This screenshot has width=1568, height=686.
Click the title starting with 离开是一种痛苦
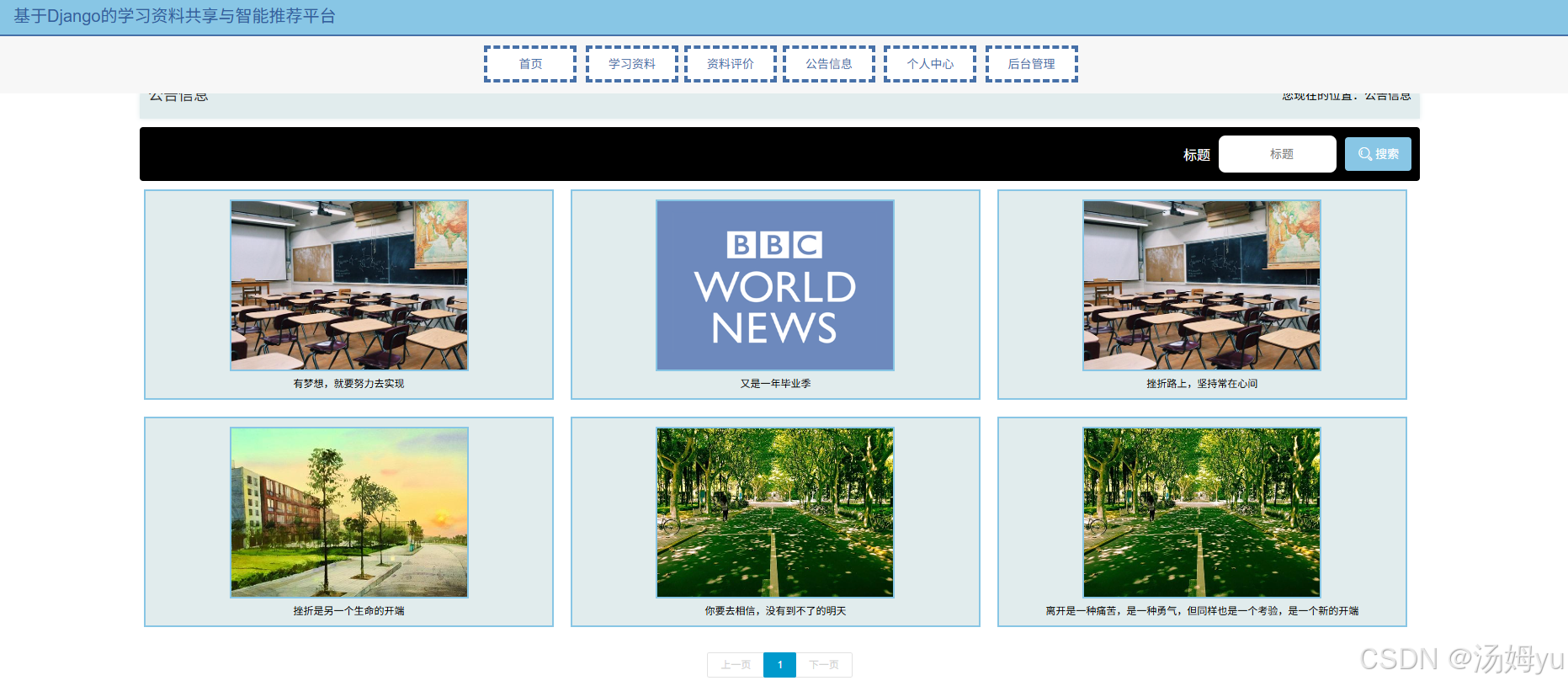click(x=1202, y=611)
